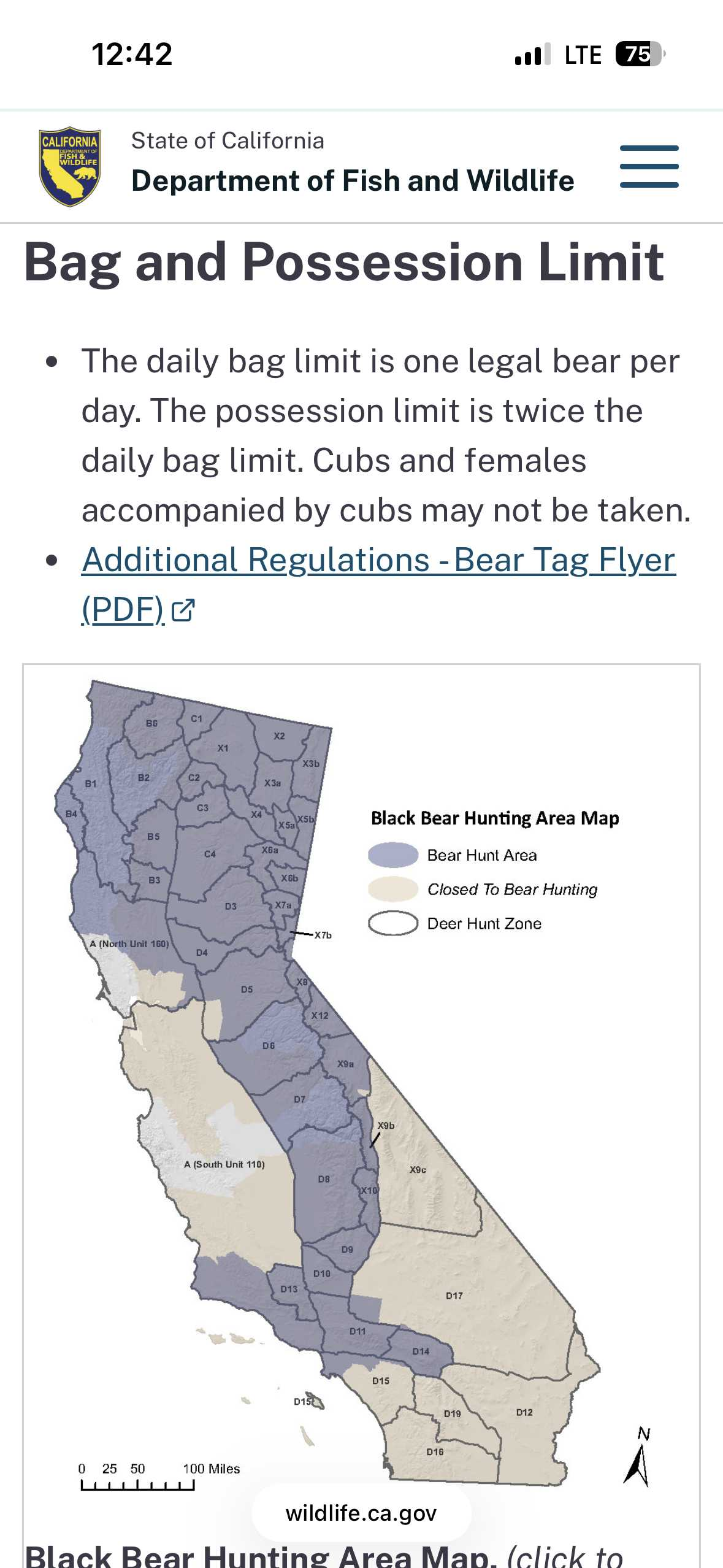Tap the external link icon after (PDF)
Image resolution: width=723 pixels, height=1568 pixels.
183,610
